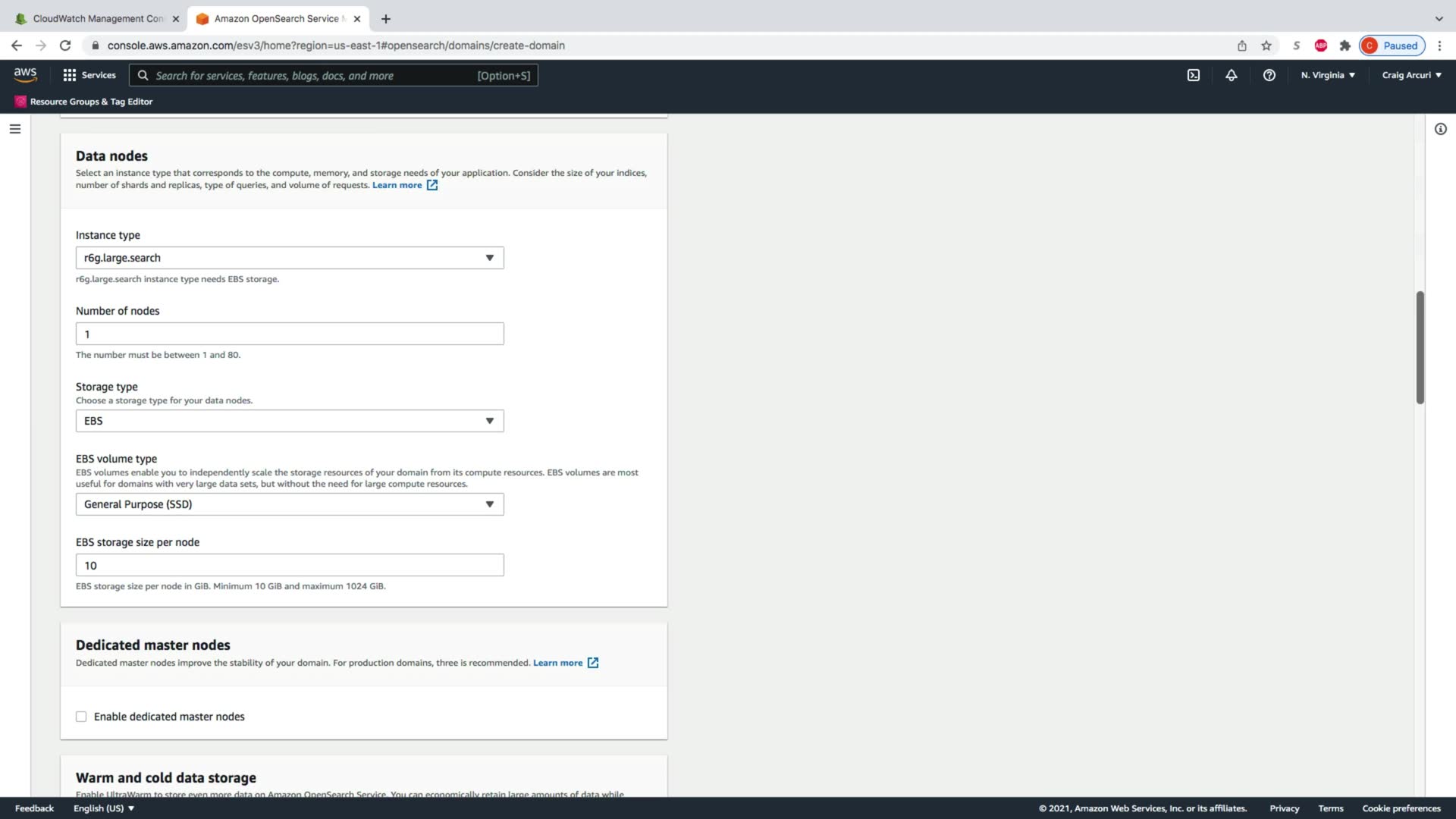Image resolution: width=1456 pixels, height=819 pixels.
Task: Open Resource Groups & Tag Editor link
Action: click(x=90, y=102)
